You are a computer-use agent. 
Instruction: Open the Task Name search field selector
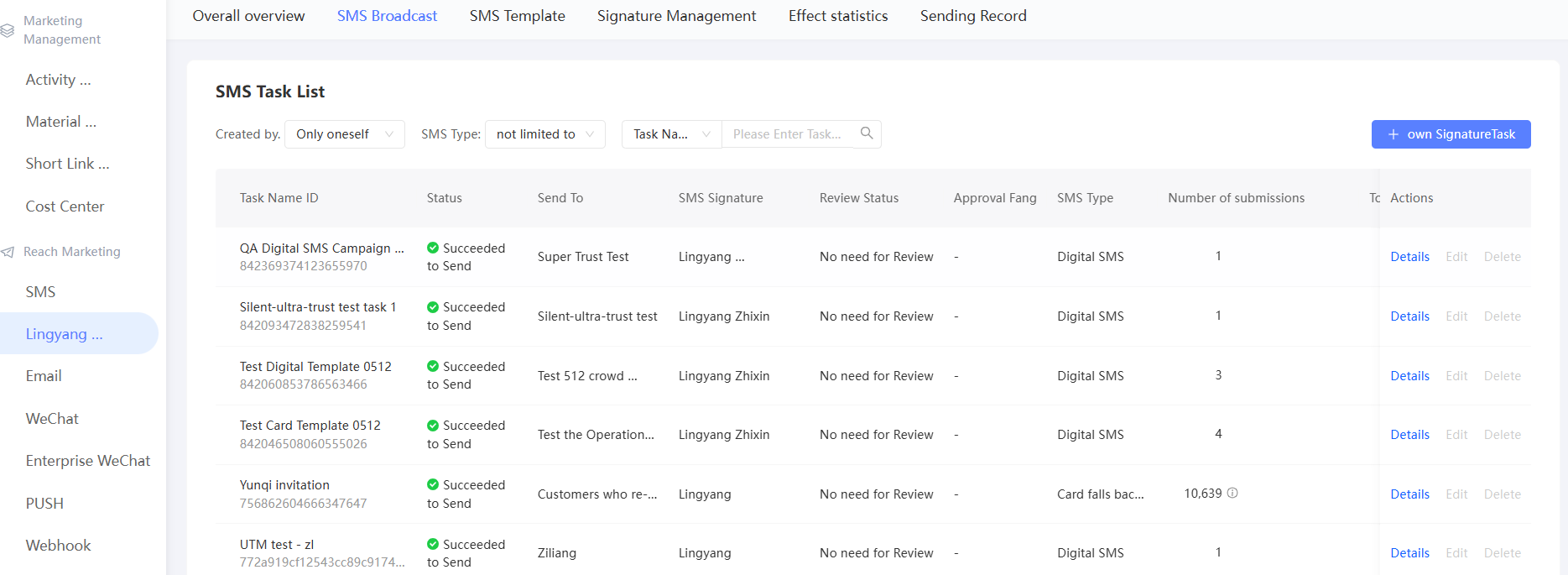[671, 134]
